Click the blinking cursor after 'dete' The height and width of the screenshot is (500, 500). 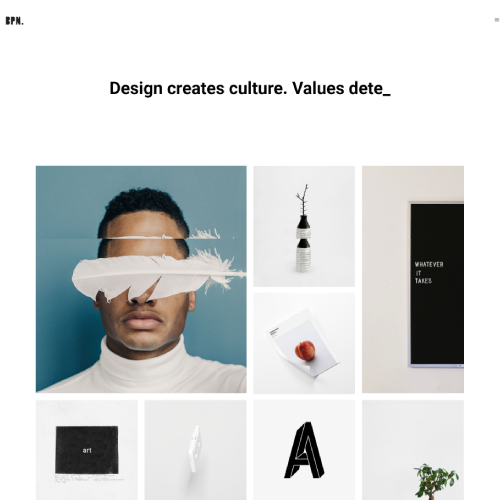pyautogui.click(x=387, y=94)
